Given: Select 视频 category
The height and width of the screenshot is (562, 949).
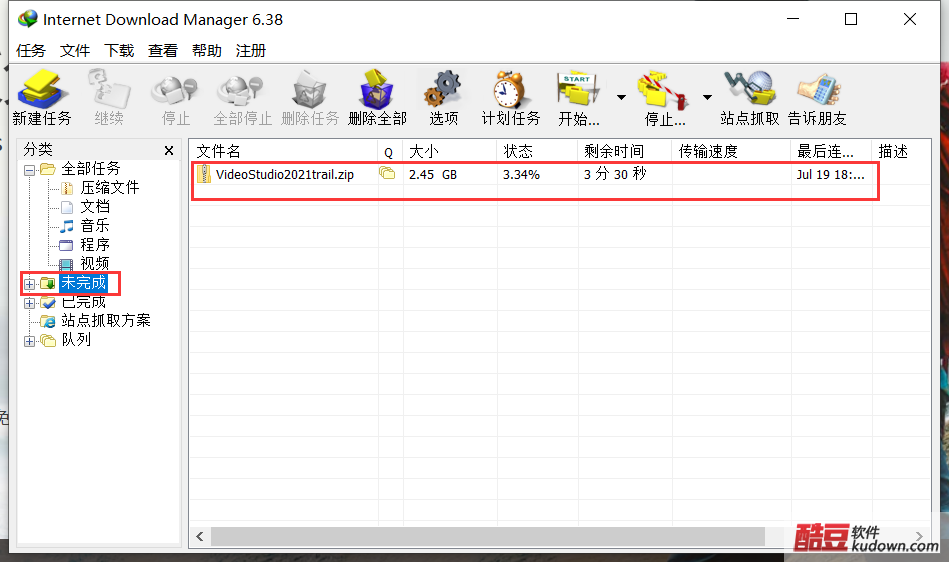Looking at the screenshot, I should click(95, 264).
